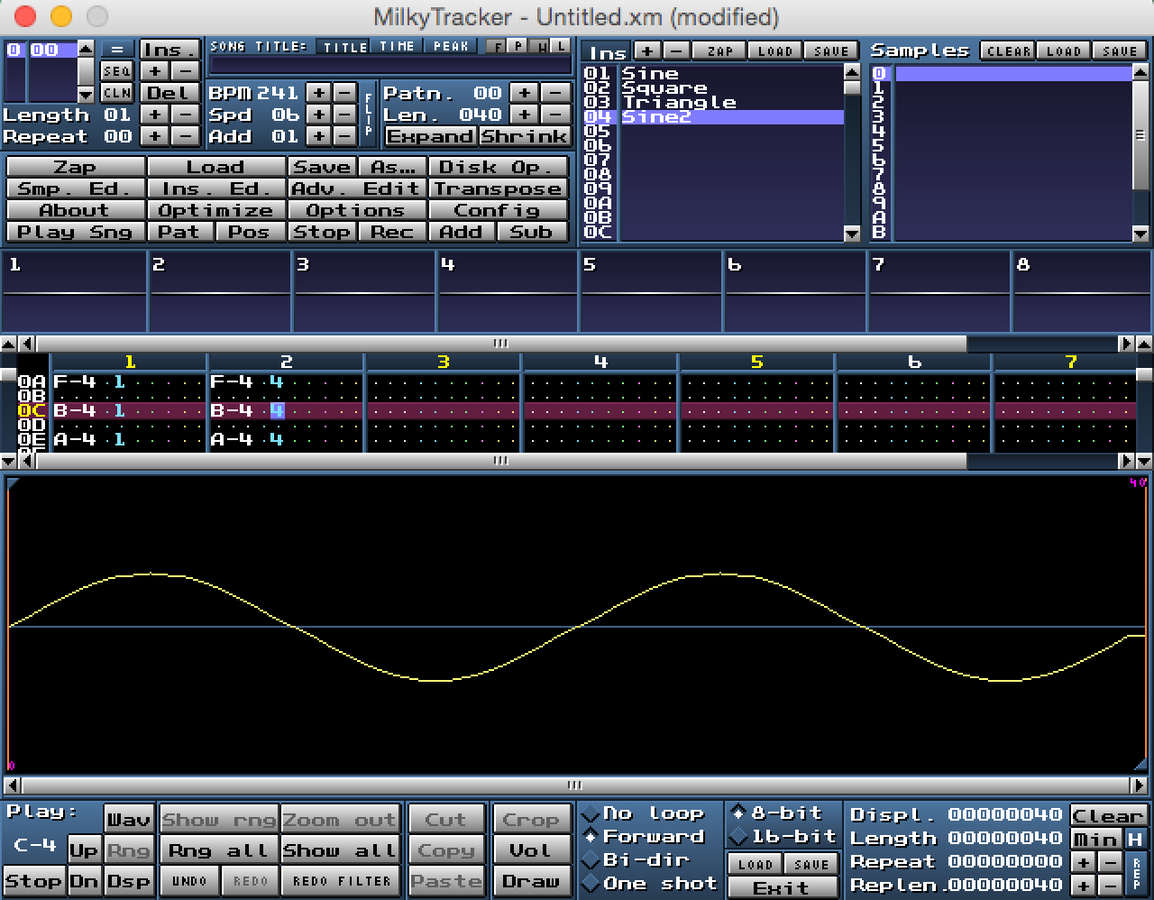This screenshot has height=900, width=1154.
Task: Toggle the F follow-song indicator button
Action: coord(498,46)
